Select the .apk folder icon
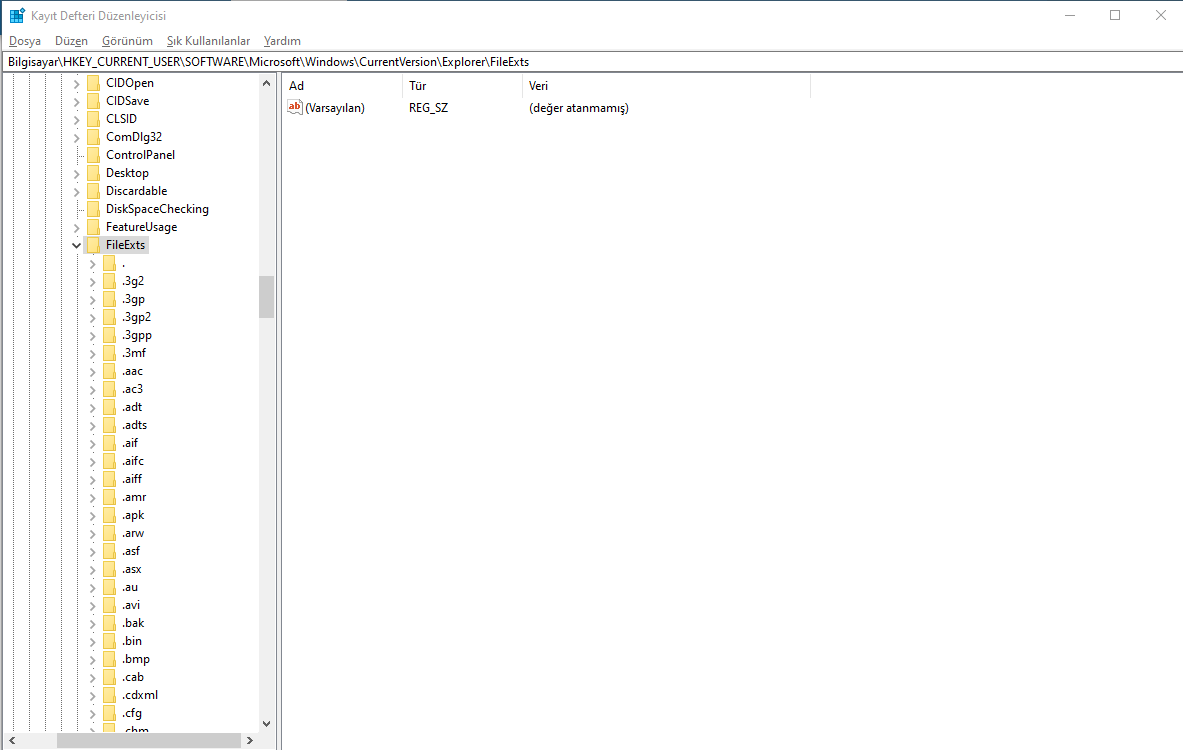Image resolution: width=1183 pixels, height=750 pixels. pos(109,515)
